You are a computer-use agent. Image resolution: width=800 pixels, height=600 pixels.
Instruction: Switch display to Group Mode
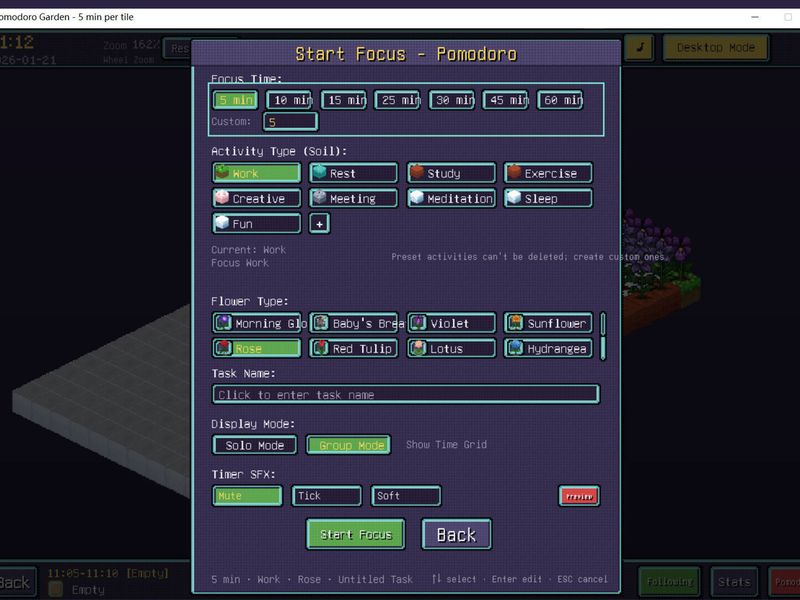(349, 445)
